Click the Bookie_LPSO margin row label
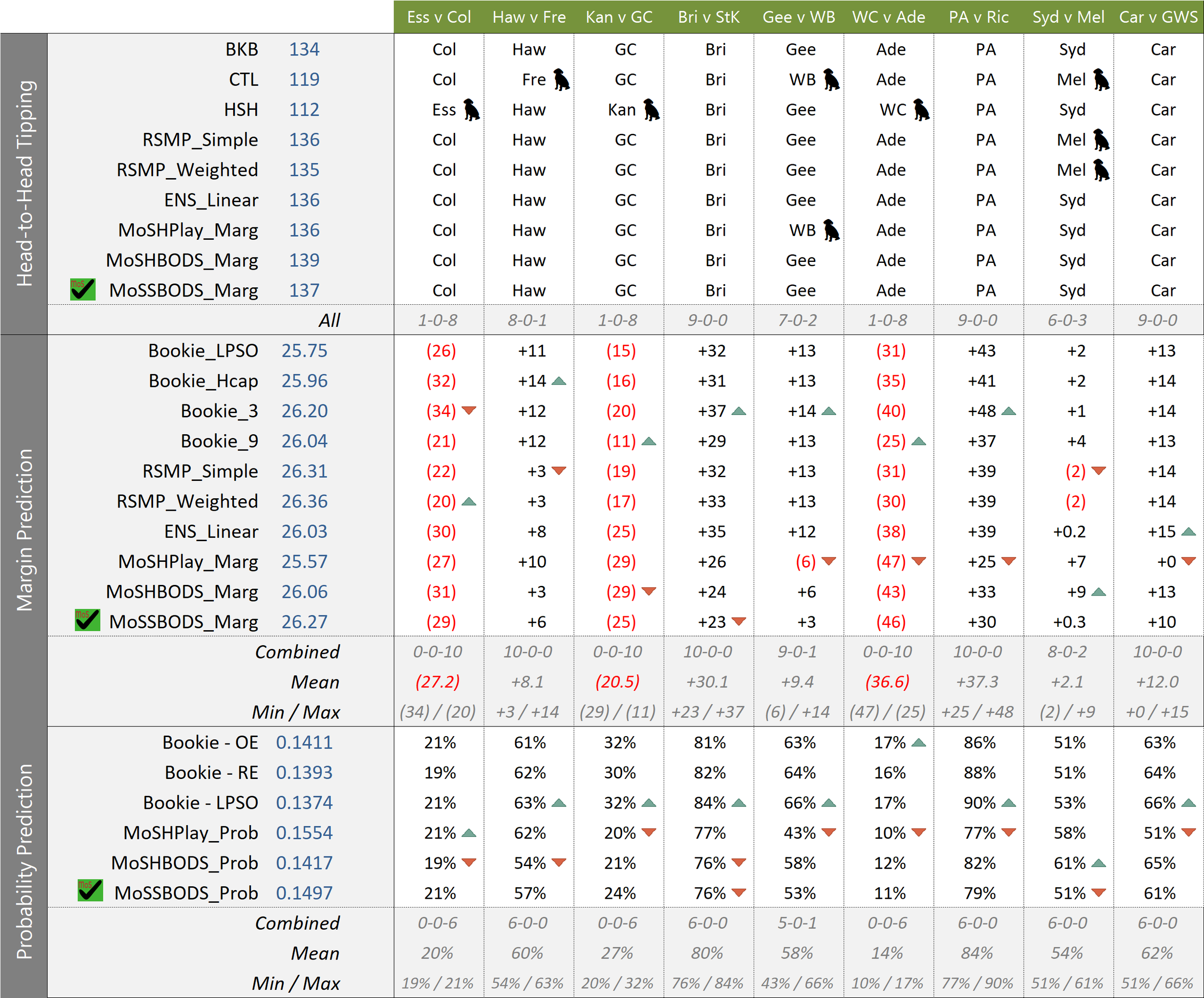Screen dimensions: 1204x998 pyautogui.click(x=203, y=350)
